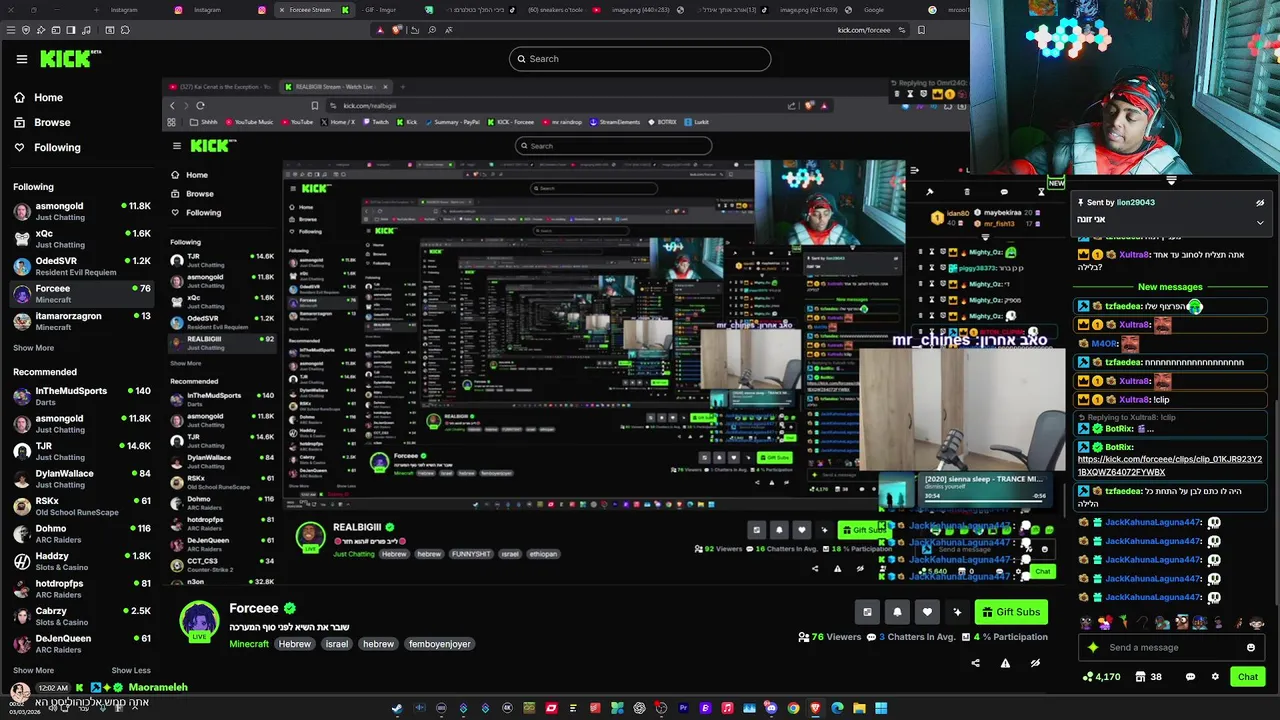Click the Forceee streamer avatar with LIVE badge
The width and height of the screenshot is (1280, 720).
(x=199, y=622)
